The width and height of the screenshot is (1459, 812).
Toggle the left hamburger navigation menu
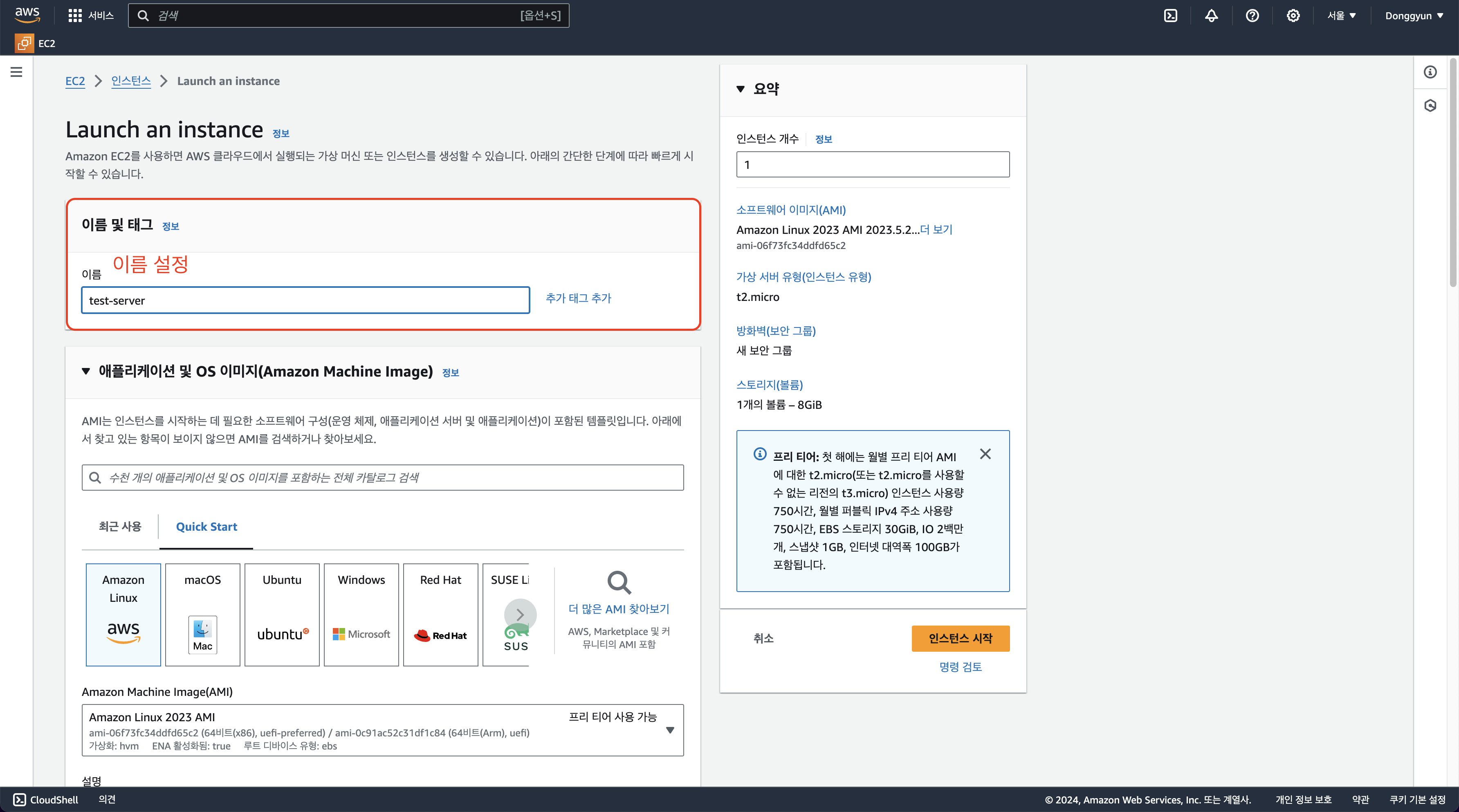pos(16,72)
